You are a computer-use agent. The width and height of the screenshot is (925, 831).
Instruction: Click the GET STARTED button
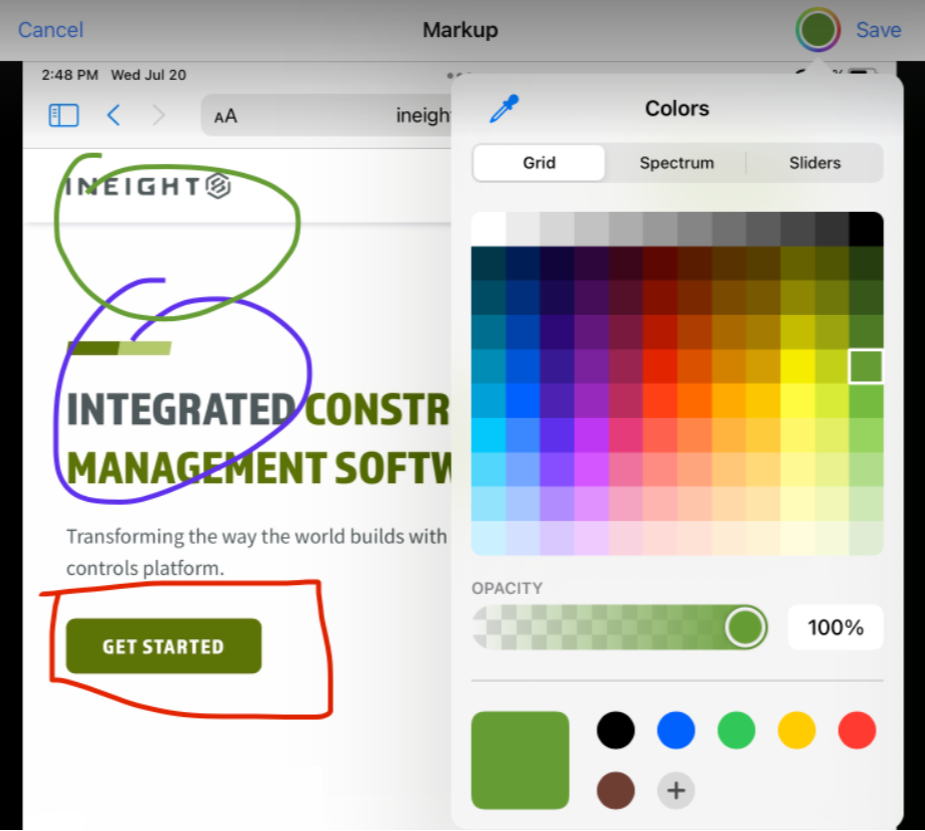[163, 646]
